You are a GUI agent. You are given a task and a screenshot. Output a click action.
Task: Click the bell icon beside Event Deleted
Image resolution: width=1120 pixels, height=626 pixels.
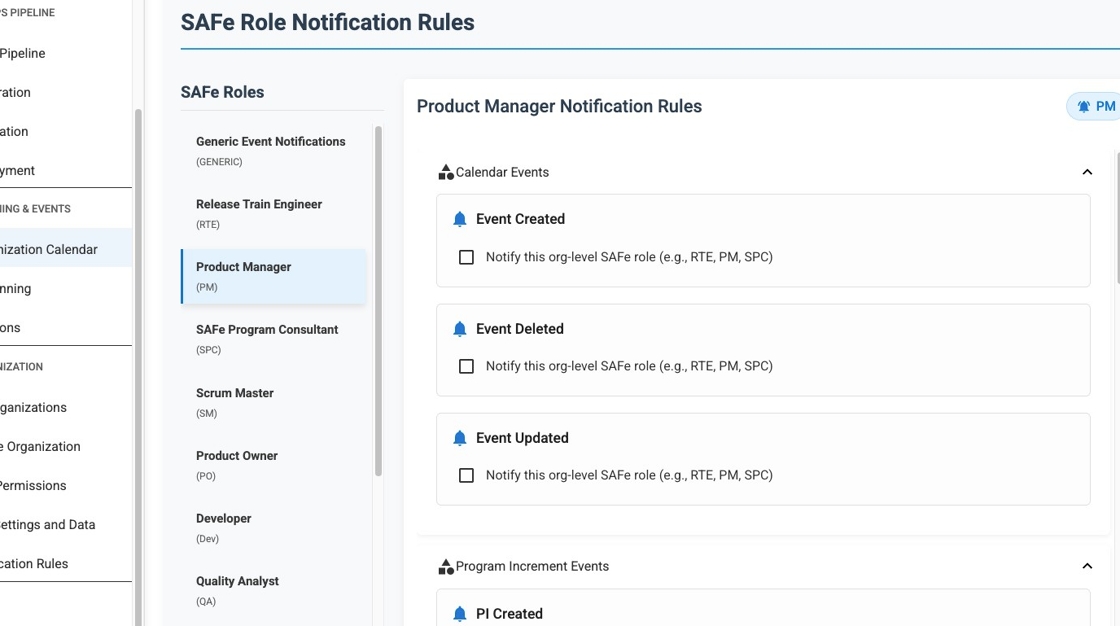[x=460, y=328]
